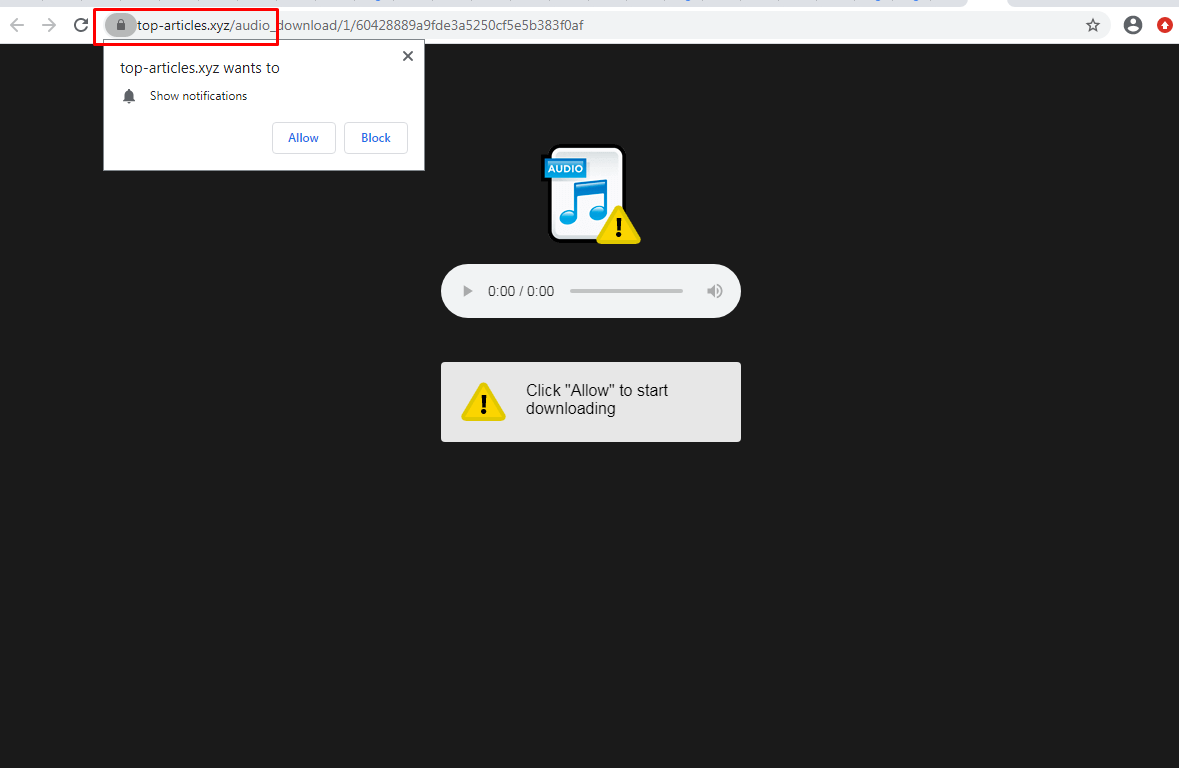This screenshot has height=768, width=1179.
Task: Mute the audio player volume
Action: (714, 290)
